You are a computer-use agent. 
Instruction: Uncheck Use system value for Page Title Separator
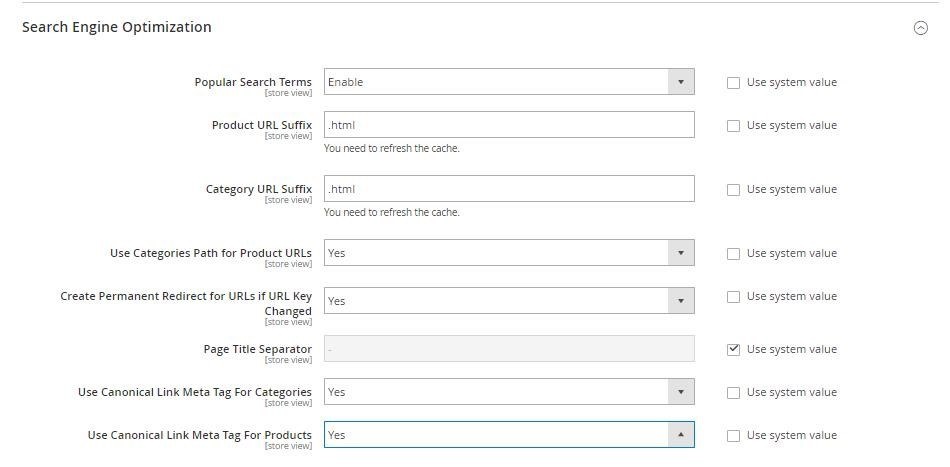[x=733, y=349]
